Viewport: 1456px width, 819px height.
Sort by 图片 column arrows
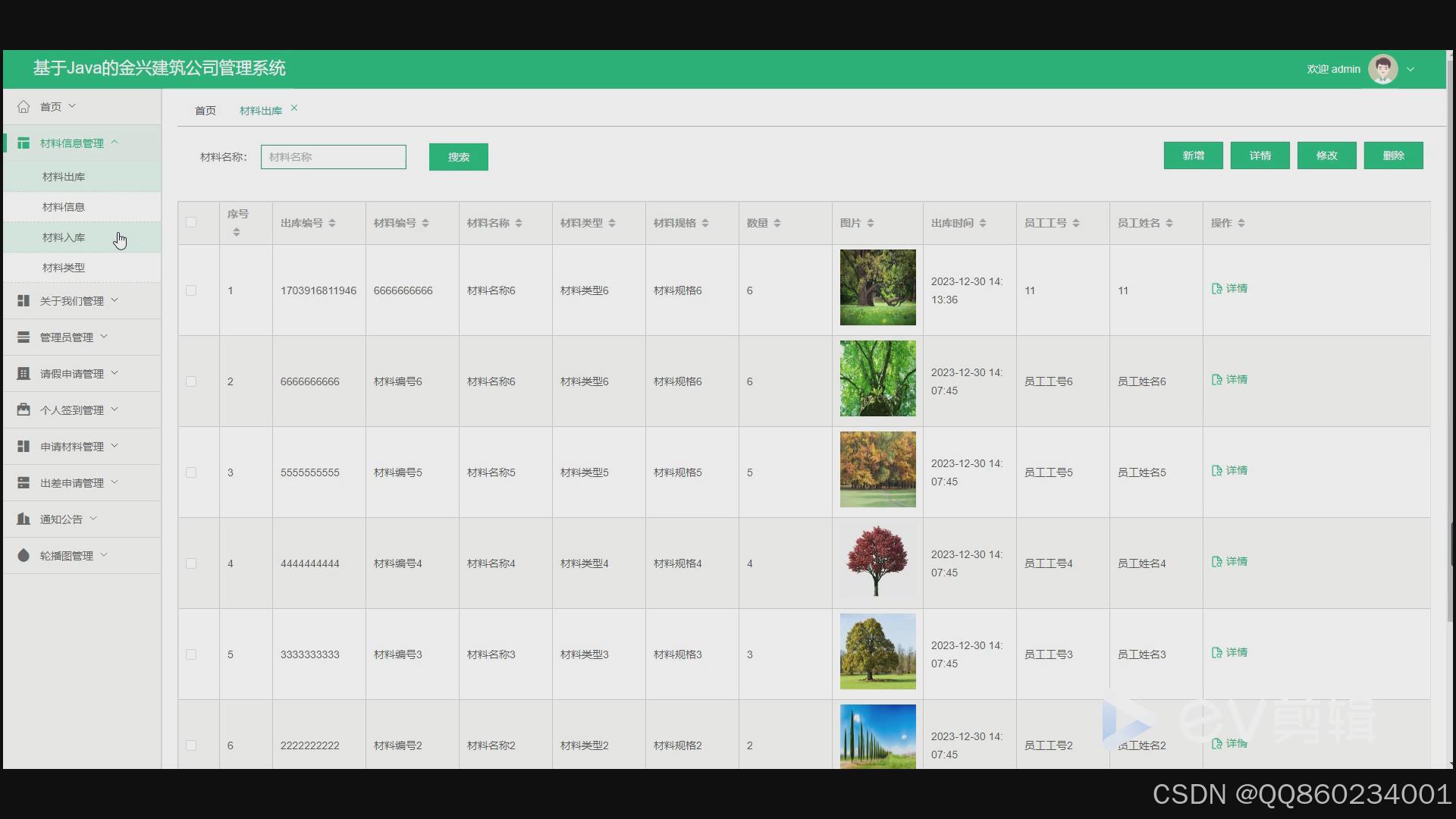pyautogui.click(x=871, y=223)
